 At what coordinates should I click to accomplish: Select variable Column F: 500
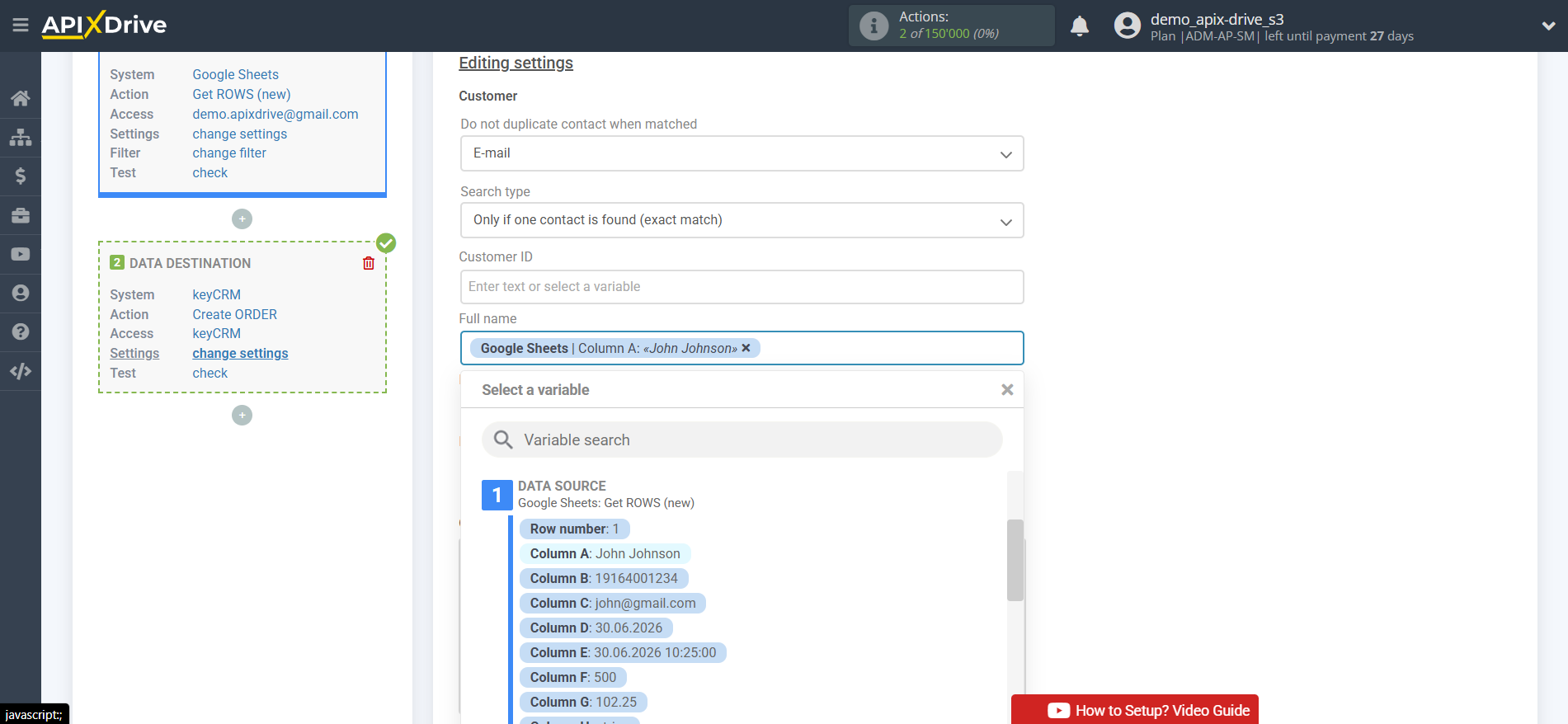click(572, 677)
